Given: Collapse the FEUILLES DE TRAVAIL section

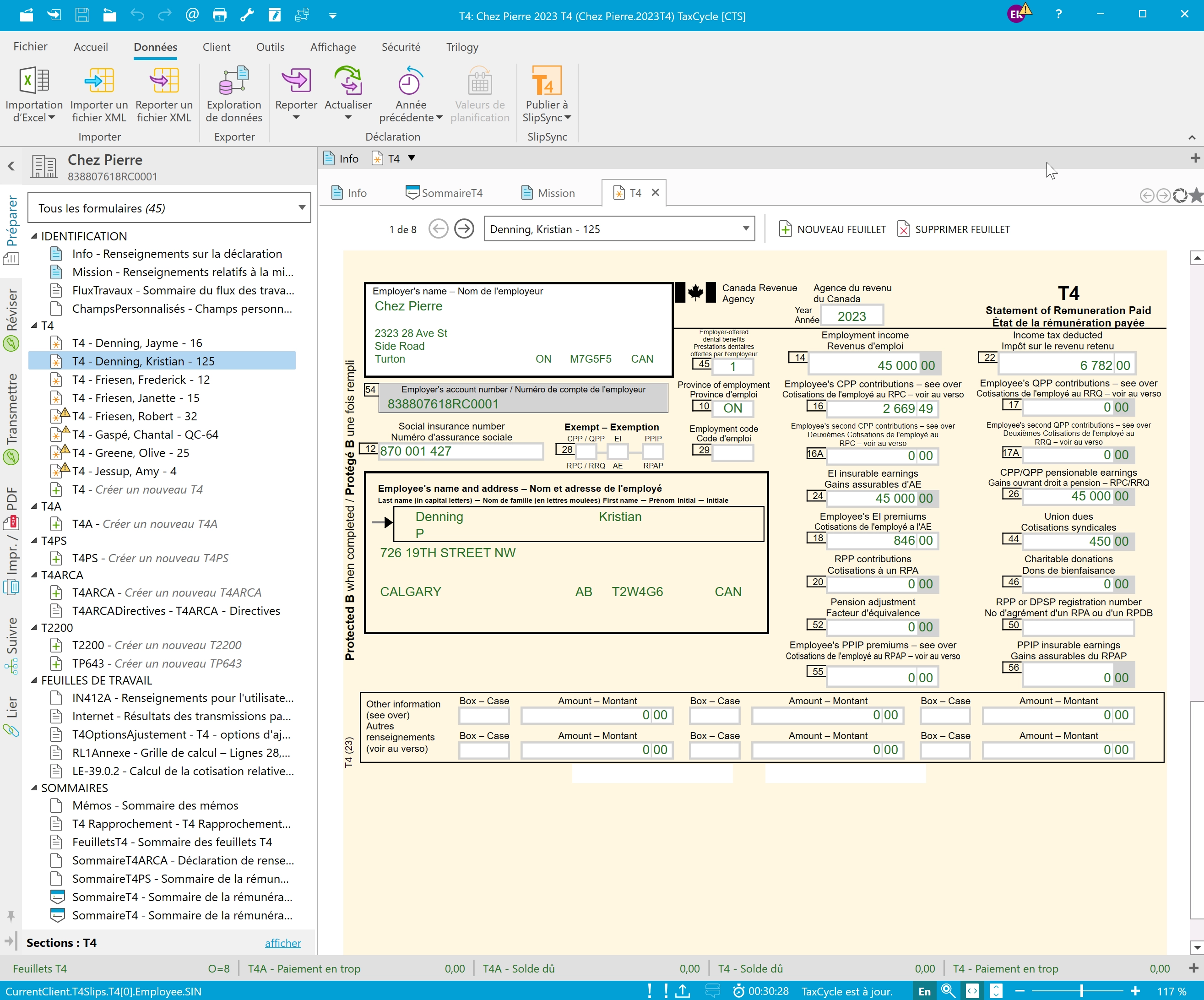Looking at the screenshot, I should pos(34,680).
